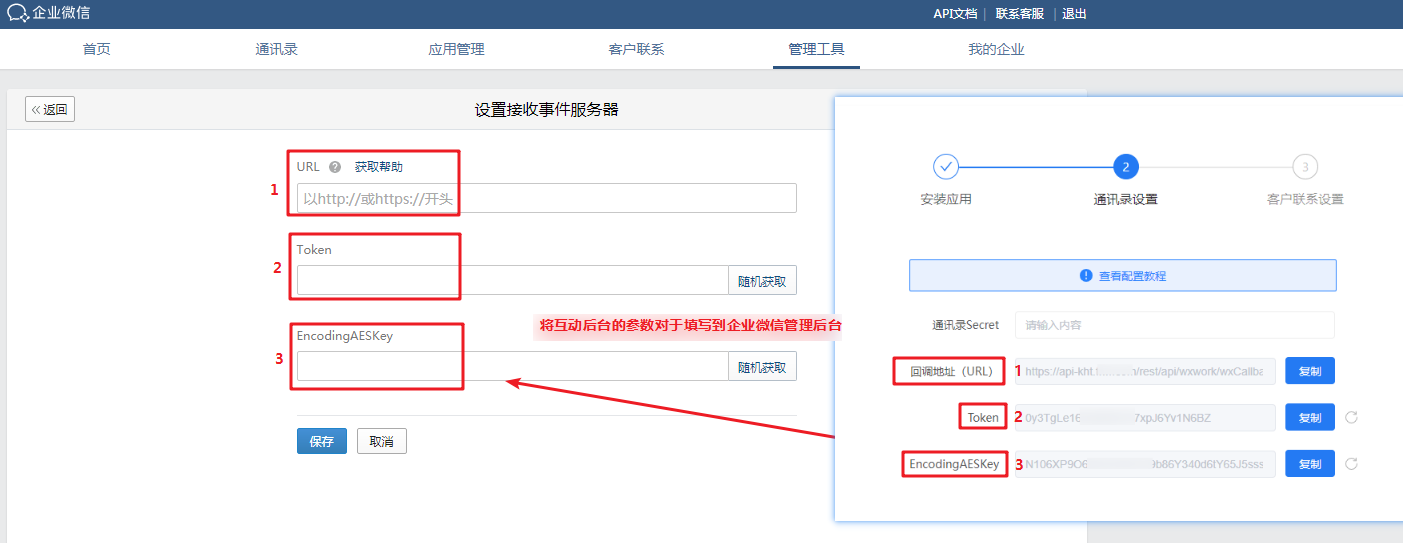
Task: Click refresh icon next to Token copy button
Action: click(x=1351, y=417)
